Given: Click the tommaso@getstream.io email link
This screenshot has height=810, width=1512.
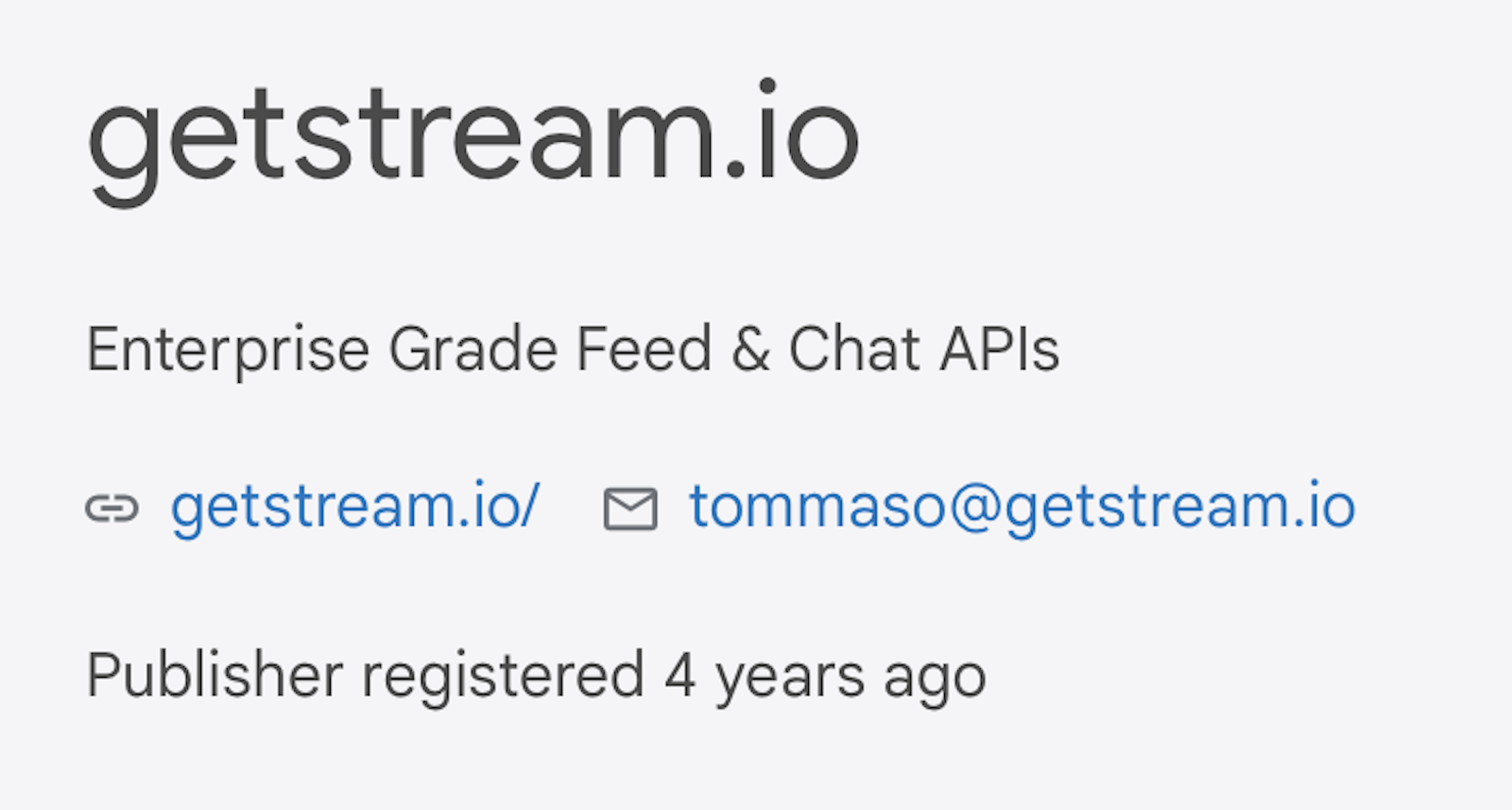Looking at the screenshot, I should [1022, 507].
